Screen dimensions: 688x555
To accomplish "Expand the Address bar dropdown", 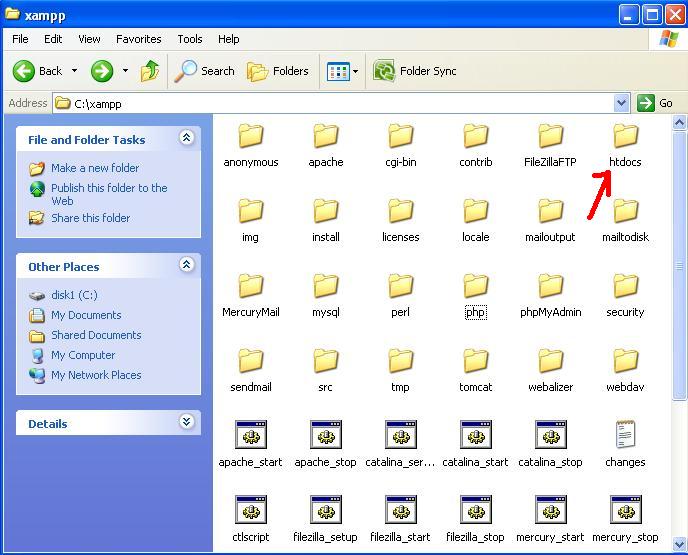I will 621,103.
